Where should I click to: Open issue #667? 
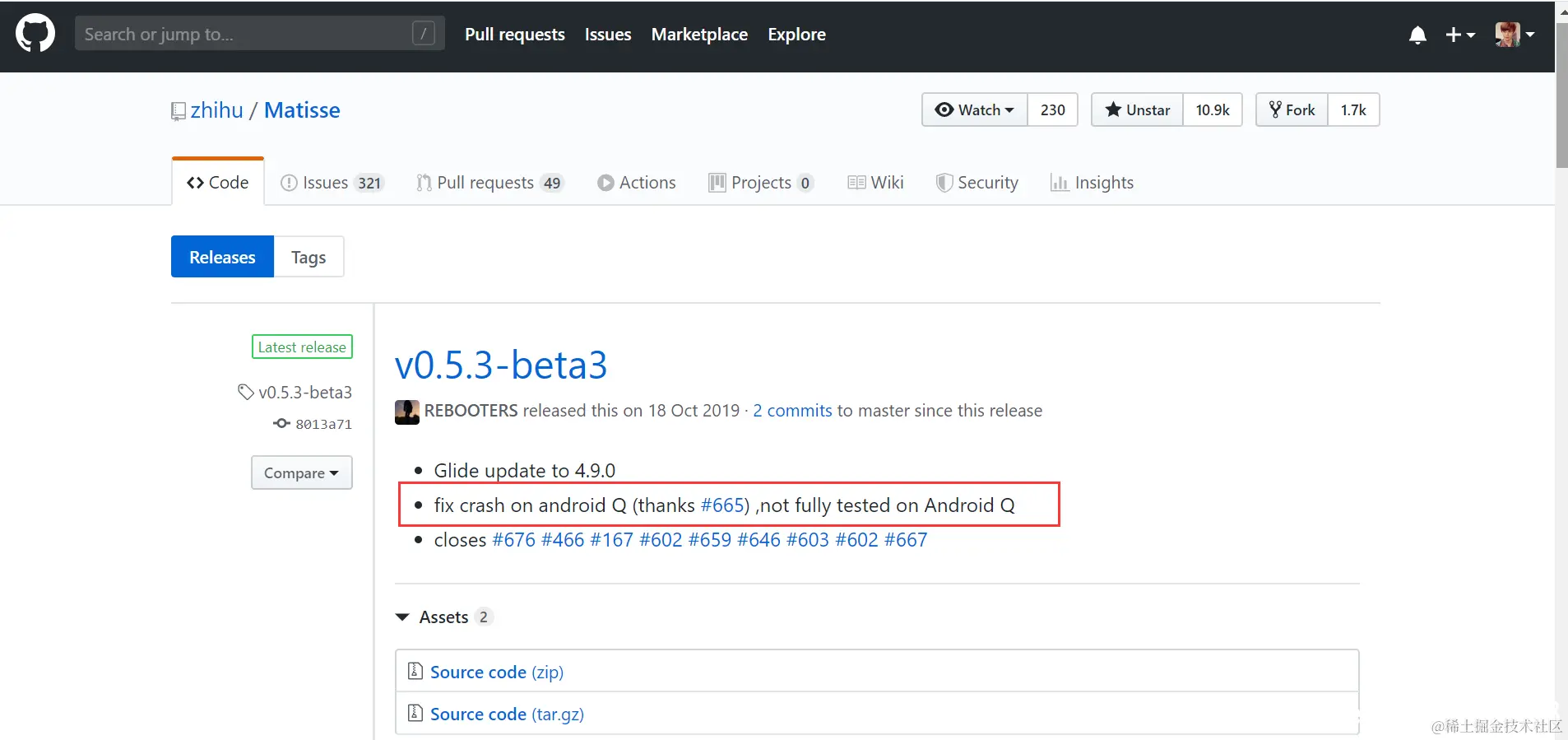pos(906,540)
